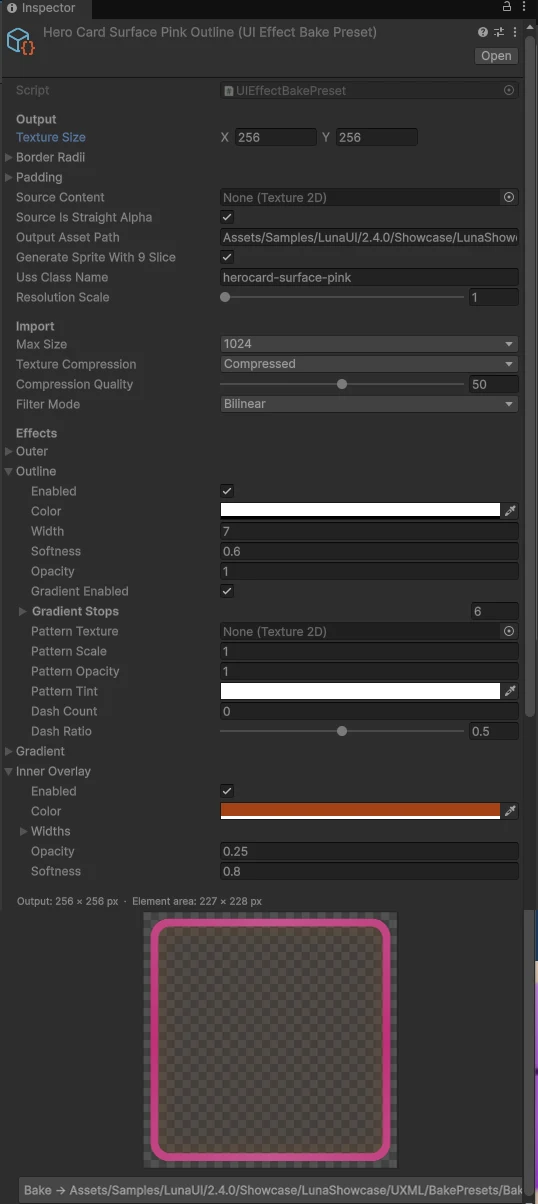Screen dimensions: 538x1204
Task: Lock the Inspector with the padlock icon
Action: pyautogui.click(x=508, y=7)
